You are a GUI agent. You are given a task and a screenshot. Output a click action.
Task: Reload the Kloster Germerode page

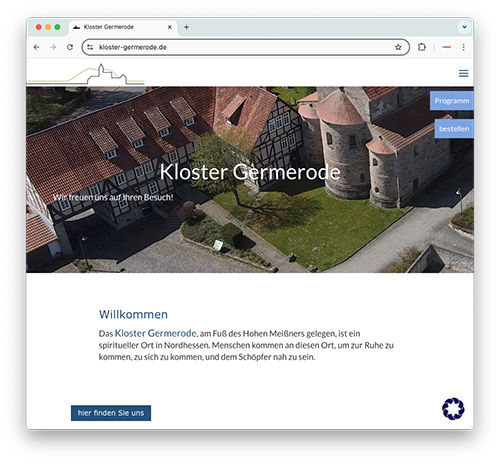70,47
